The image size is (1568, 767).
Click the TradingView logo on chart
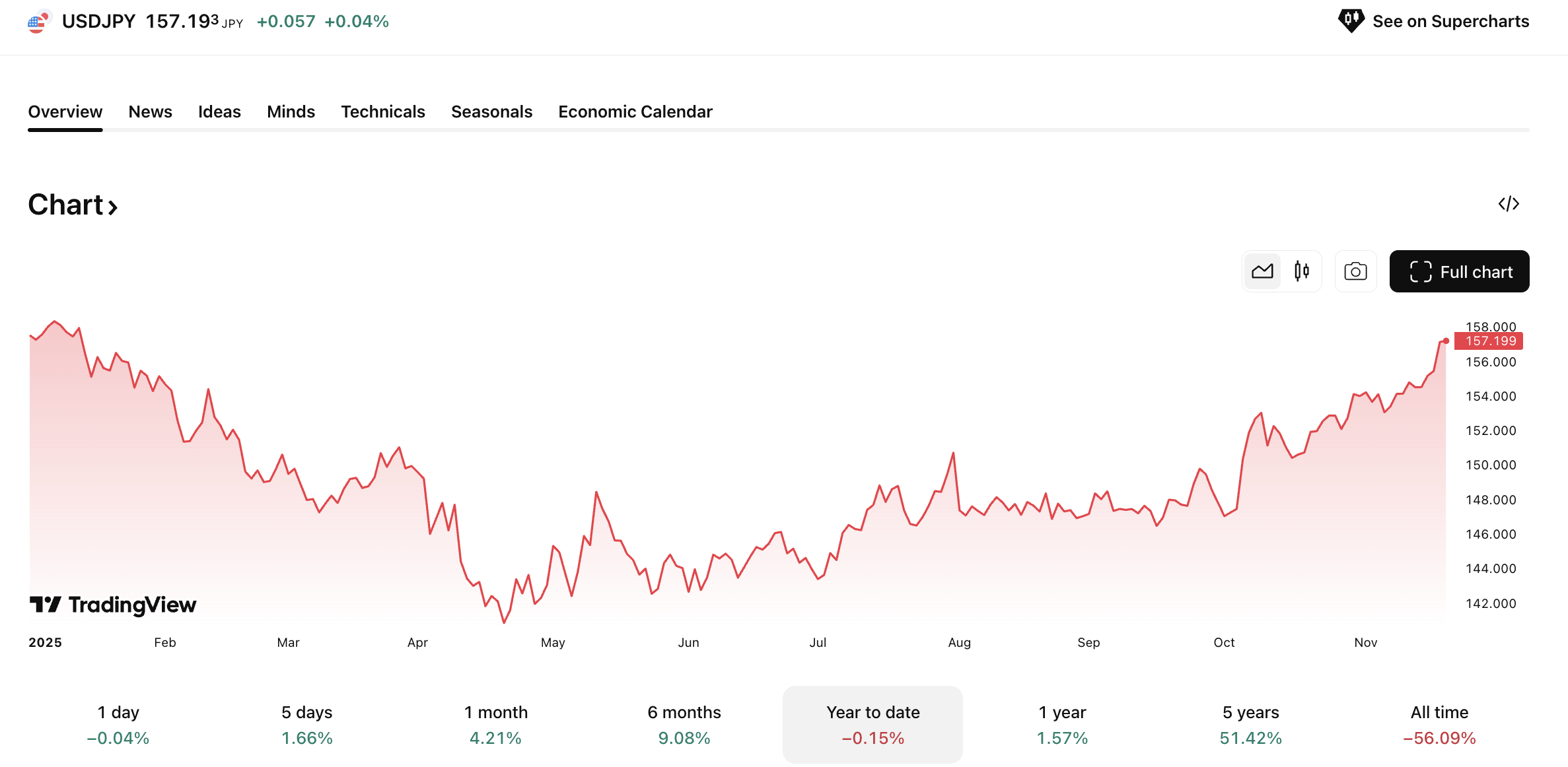(113, 605)
